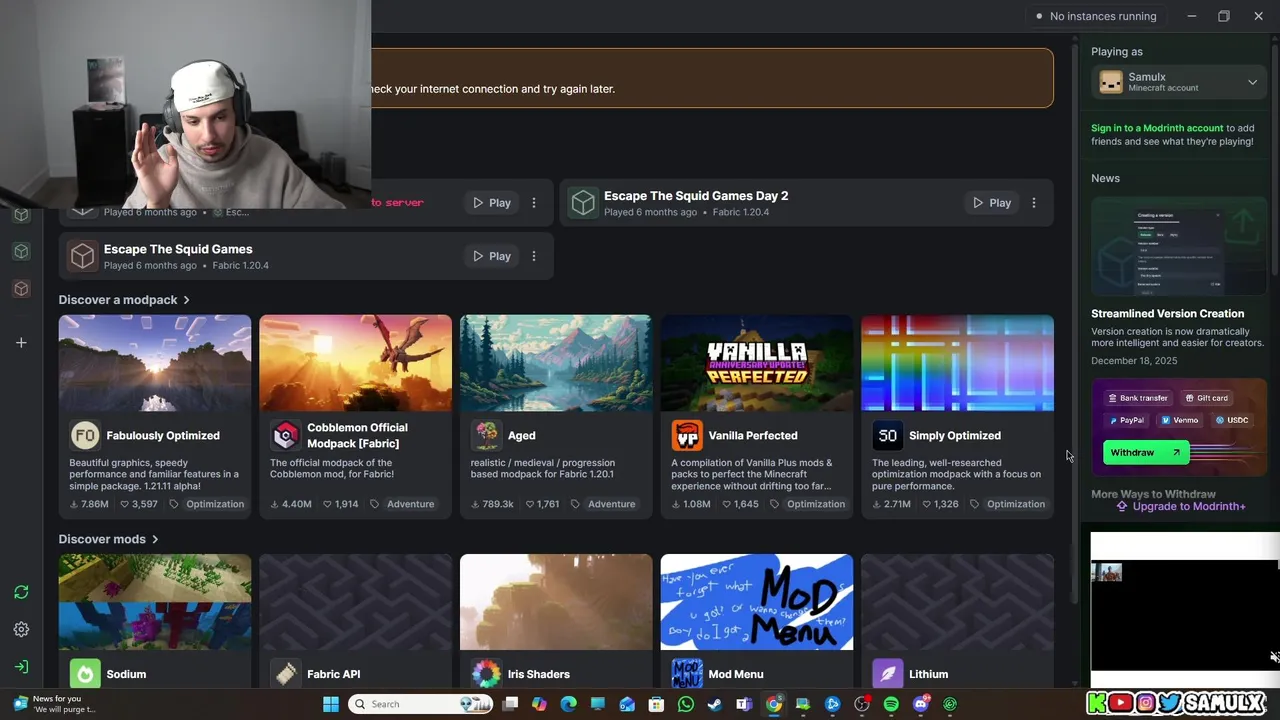Expand the Samulx account dropdown
Image resolution: width=1280 pixels, height=720 pixels.
[x=1252, y=82]
